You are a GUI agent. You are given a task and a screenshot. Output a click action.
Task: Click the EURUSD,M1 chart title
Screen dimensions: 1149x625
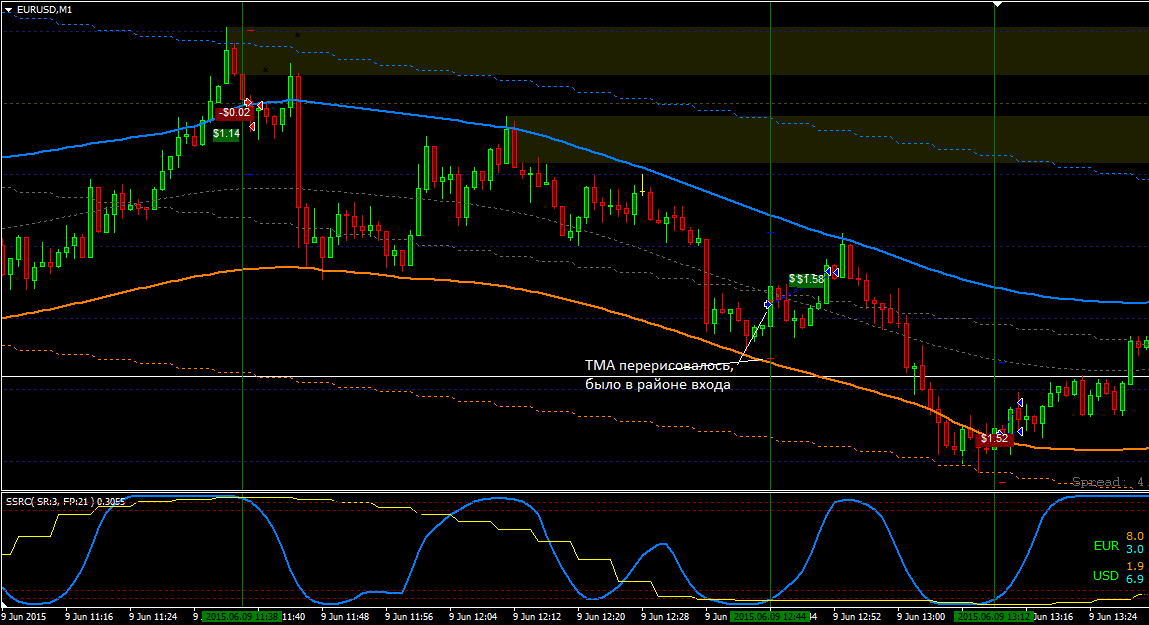[44, 10]
